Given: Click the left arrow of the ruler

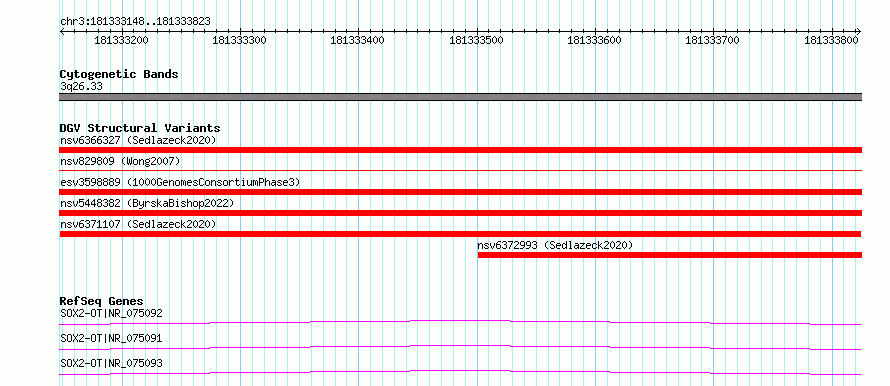Looking at the screenshot, I should [62, 31].
